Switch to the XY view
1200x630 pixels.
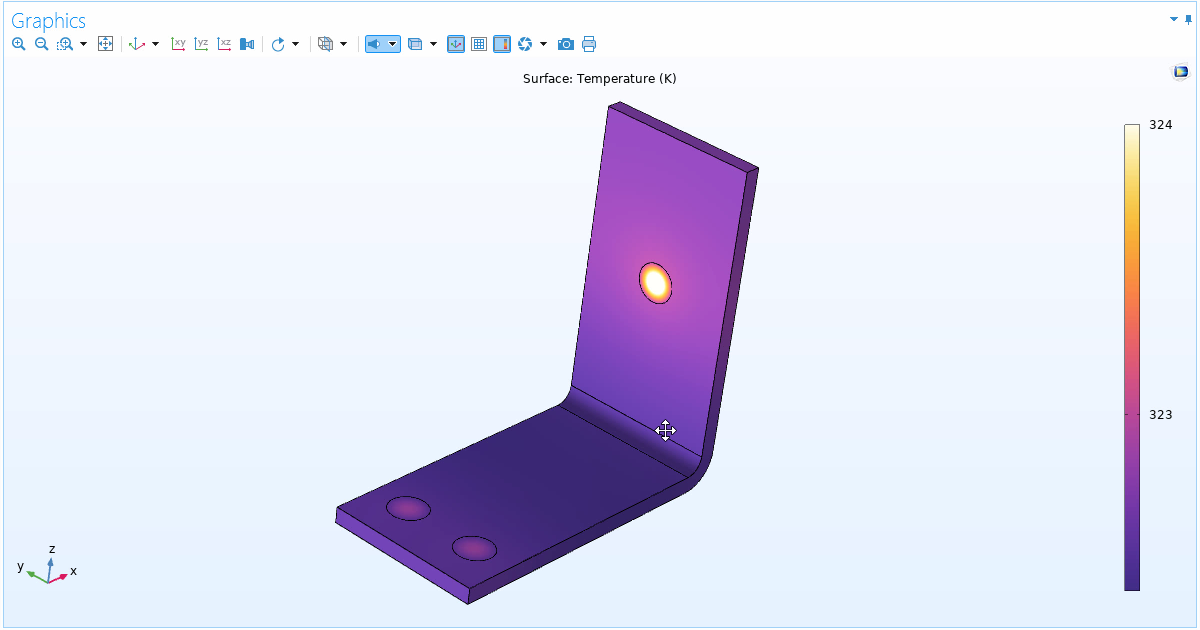tap(177, 44)
